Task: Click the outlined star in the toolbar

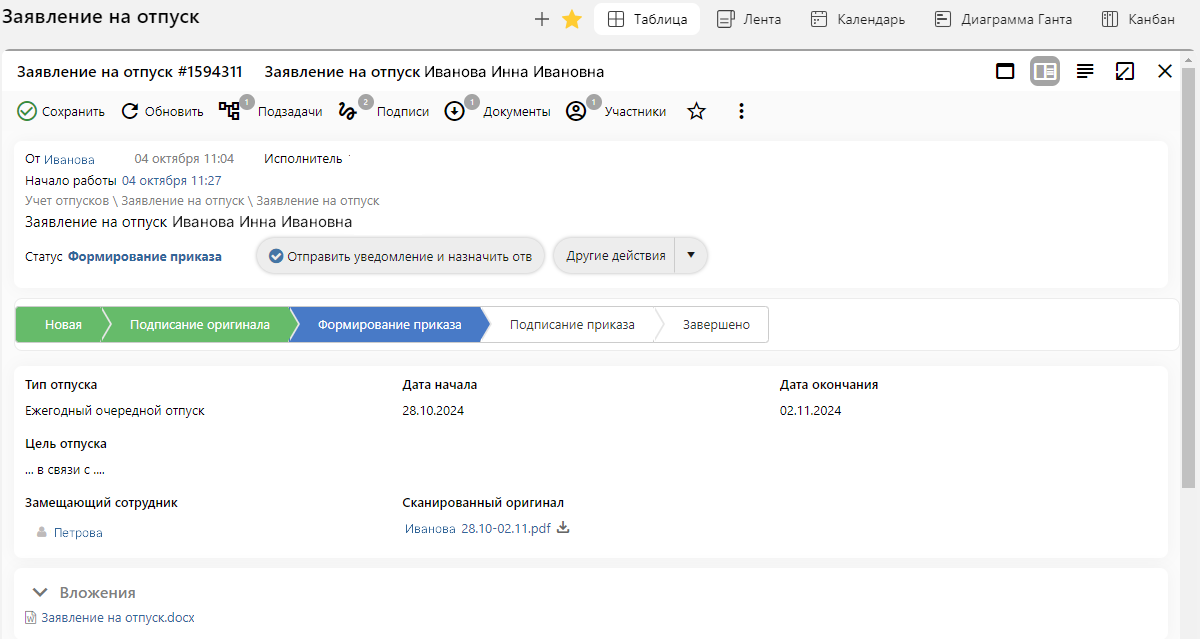Action: pos(697,111)
